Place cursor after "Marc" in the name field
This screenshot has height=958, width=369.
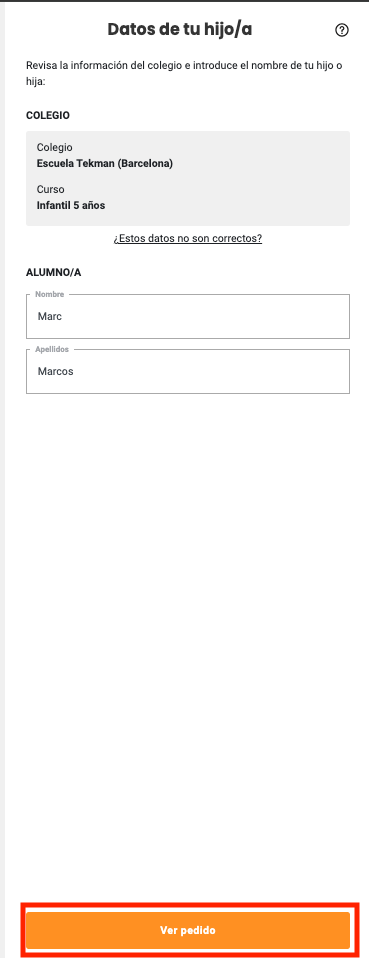coord(64,316)
